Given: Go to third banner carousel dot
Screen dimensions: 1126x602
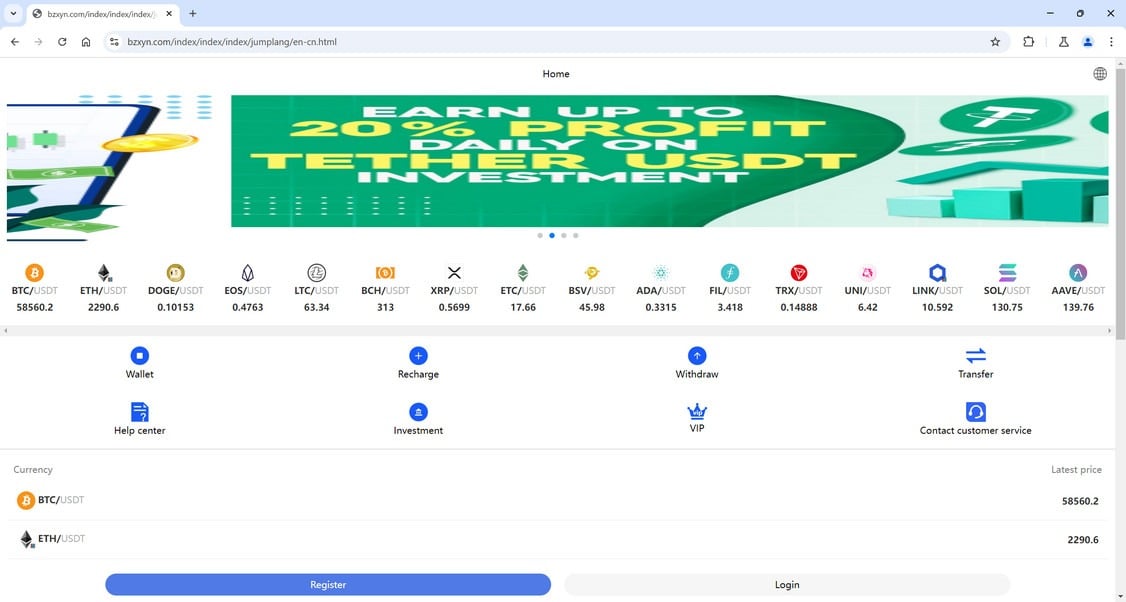Looking at the screenshot, I should coord(564,236).
